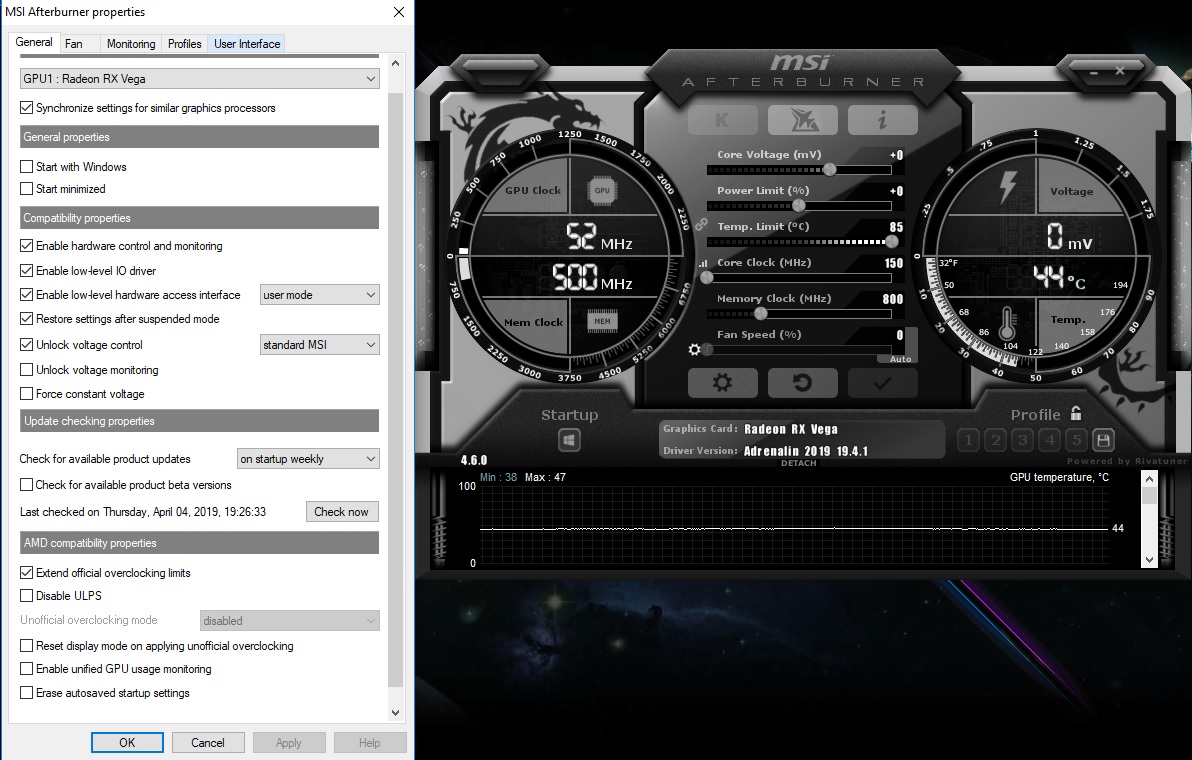Minimize the Afterburner skin window
1192x760 pixels.
1094,72
